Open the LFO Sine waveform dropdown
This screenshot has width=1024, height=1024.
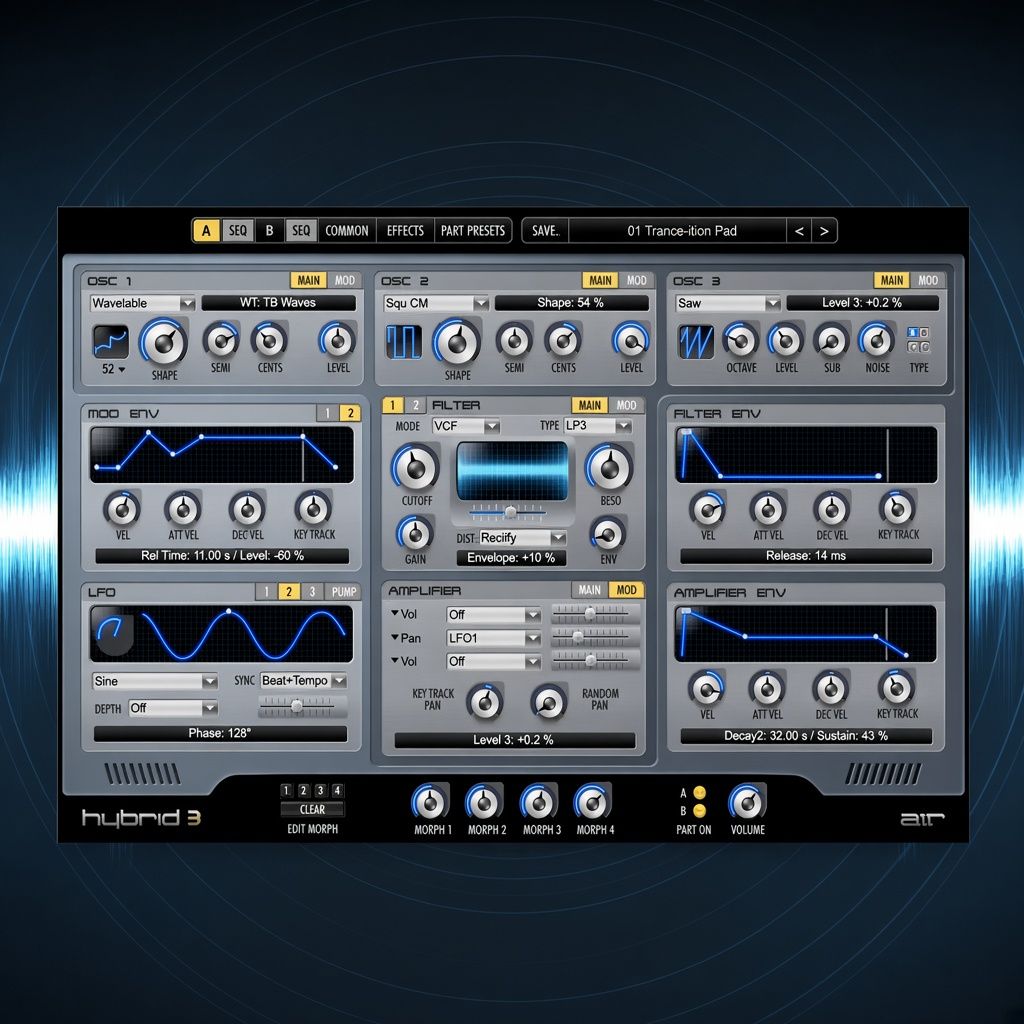(x=155, y=681)
